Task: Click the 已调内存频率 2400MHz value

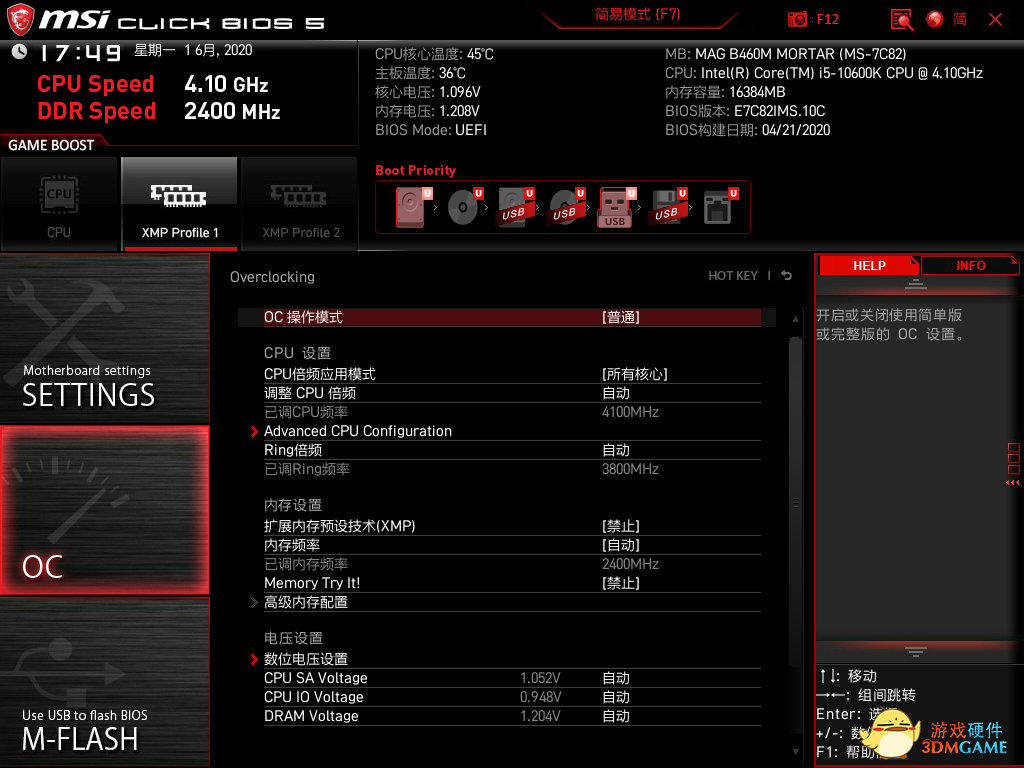Action: point(630,564)
